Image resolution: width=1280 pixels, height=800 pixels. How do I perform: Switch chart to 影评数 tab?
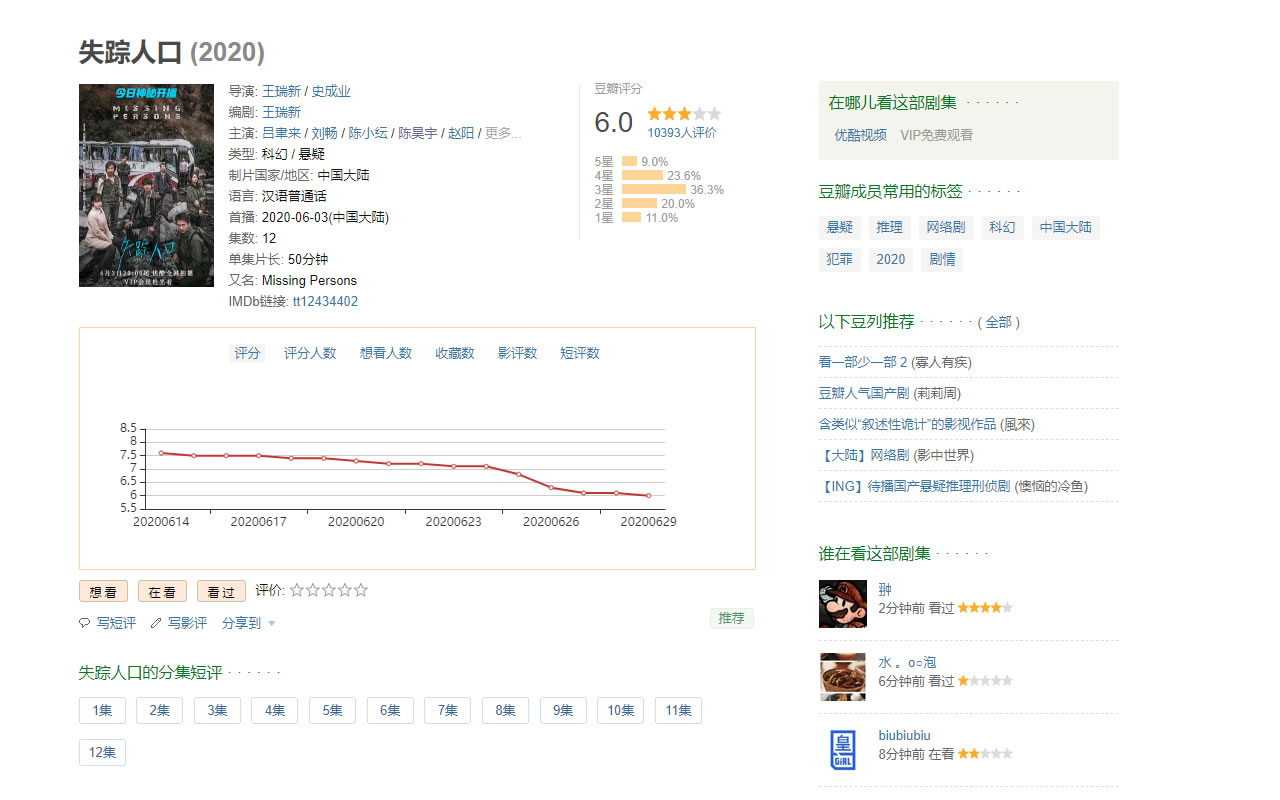[517, 353]
